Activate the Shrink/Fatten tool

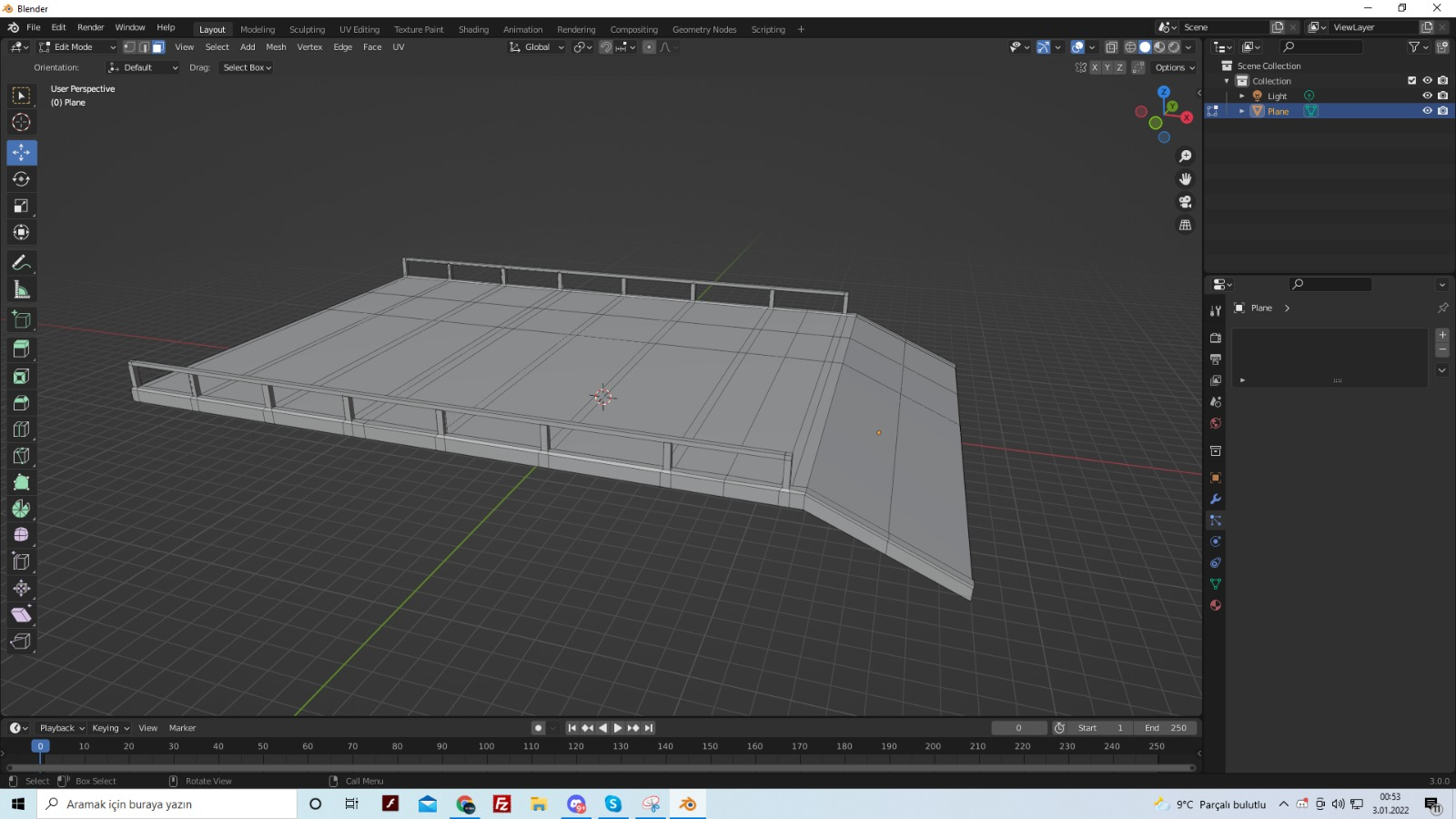[21, 588]
